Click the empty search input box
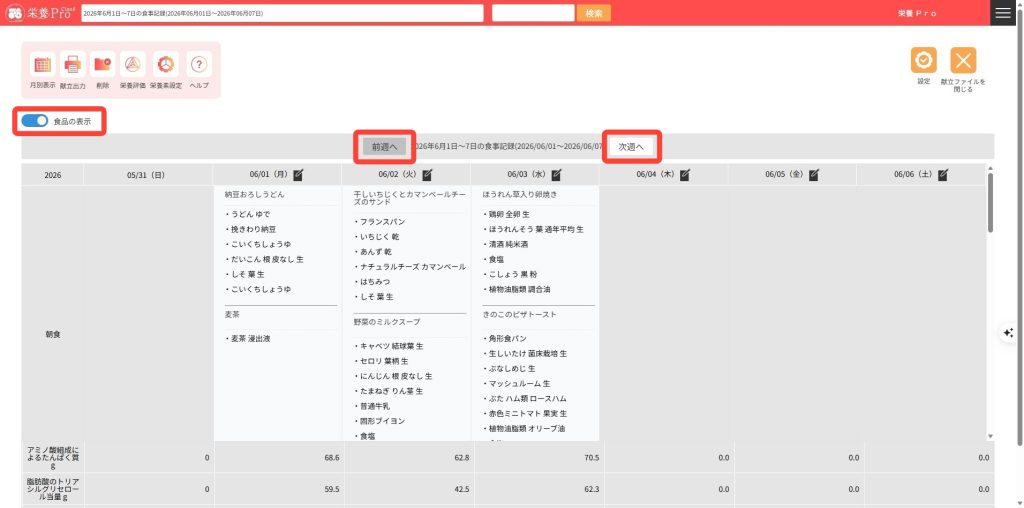This screenshot has width=1024, height=508. 533,13
